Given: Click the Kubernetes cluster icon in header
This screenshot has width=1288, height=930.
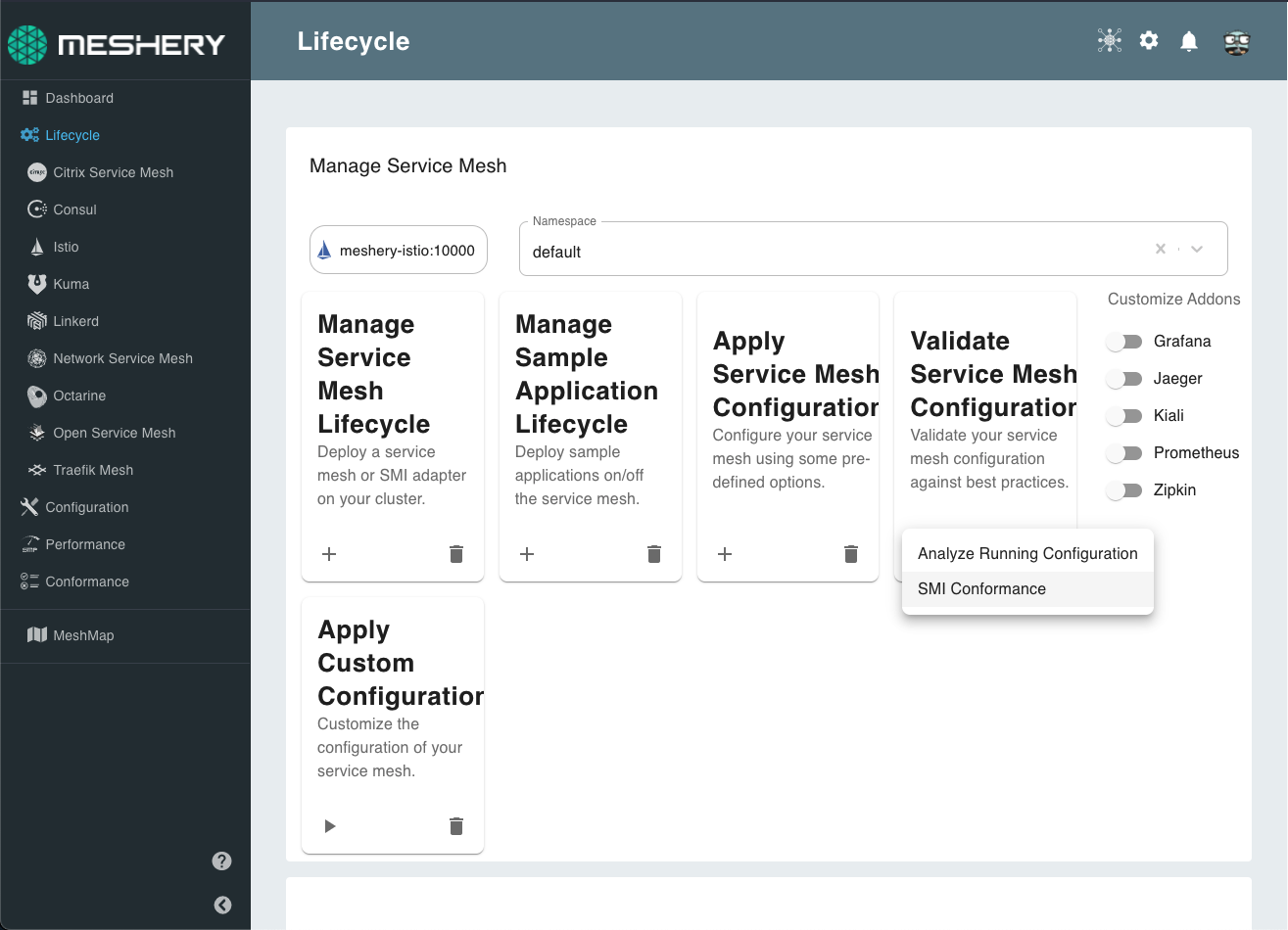Looking at the screenshot, I should (1110, 40).
